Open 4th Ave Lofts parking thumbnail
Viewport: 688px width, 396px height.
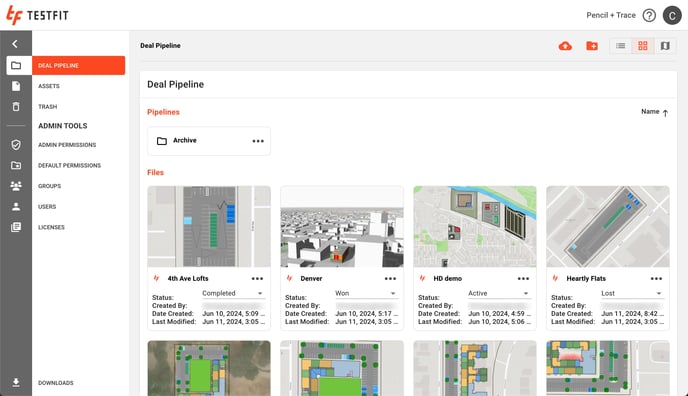pyautogui.click(x=209, y=226)
